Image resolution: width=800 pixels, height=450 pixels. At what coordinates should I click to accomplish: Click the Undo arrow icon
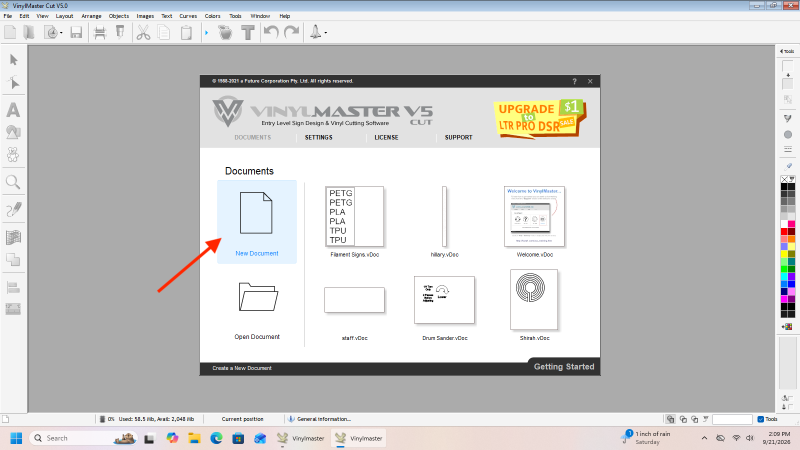click(x=271, y=32)
